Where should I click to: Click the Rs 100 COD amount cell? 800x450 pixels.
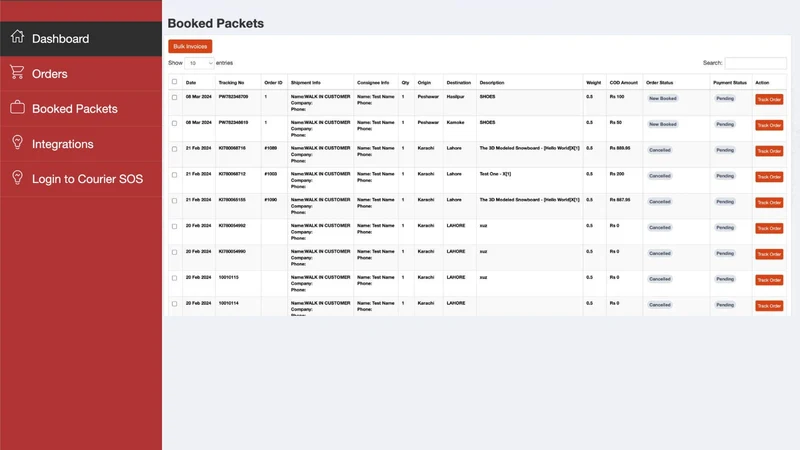[617, 96]
